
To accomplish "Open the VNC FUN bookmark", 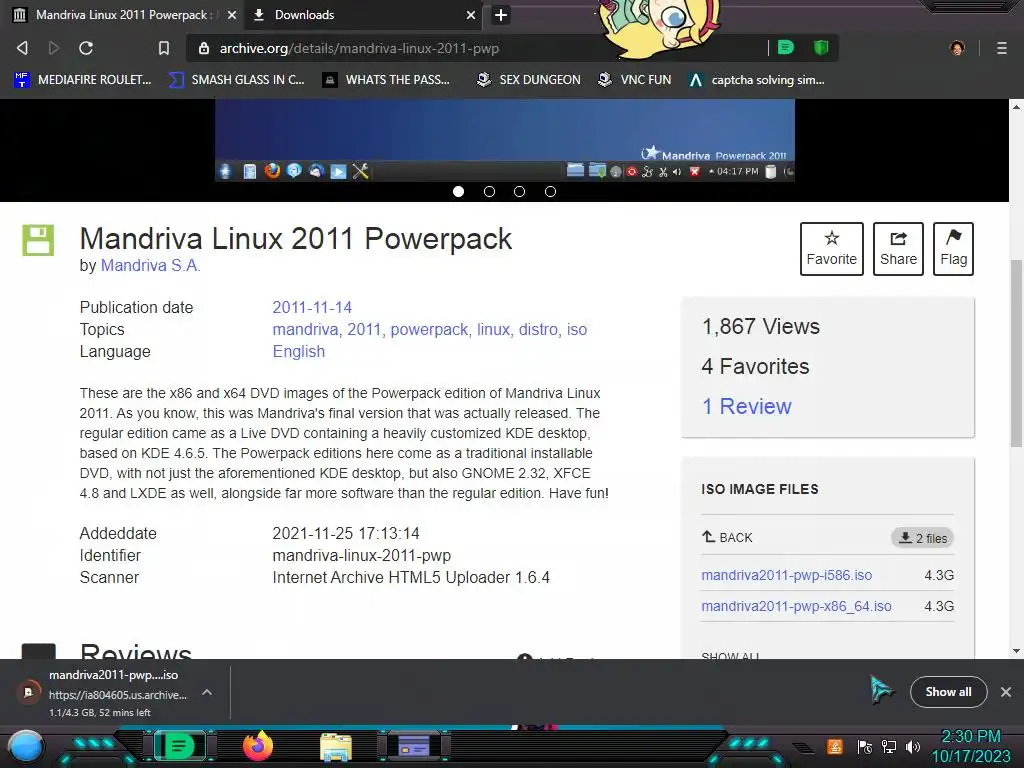I will point(635,80).
